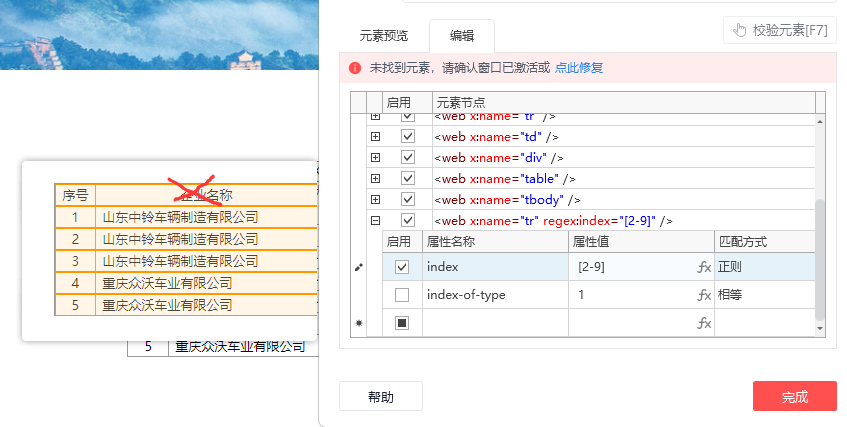Image resolution: width=847 pixels, height=427 pixels.
Task: Click the 元素节点 column header
Action: coord(623,102)
